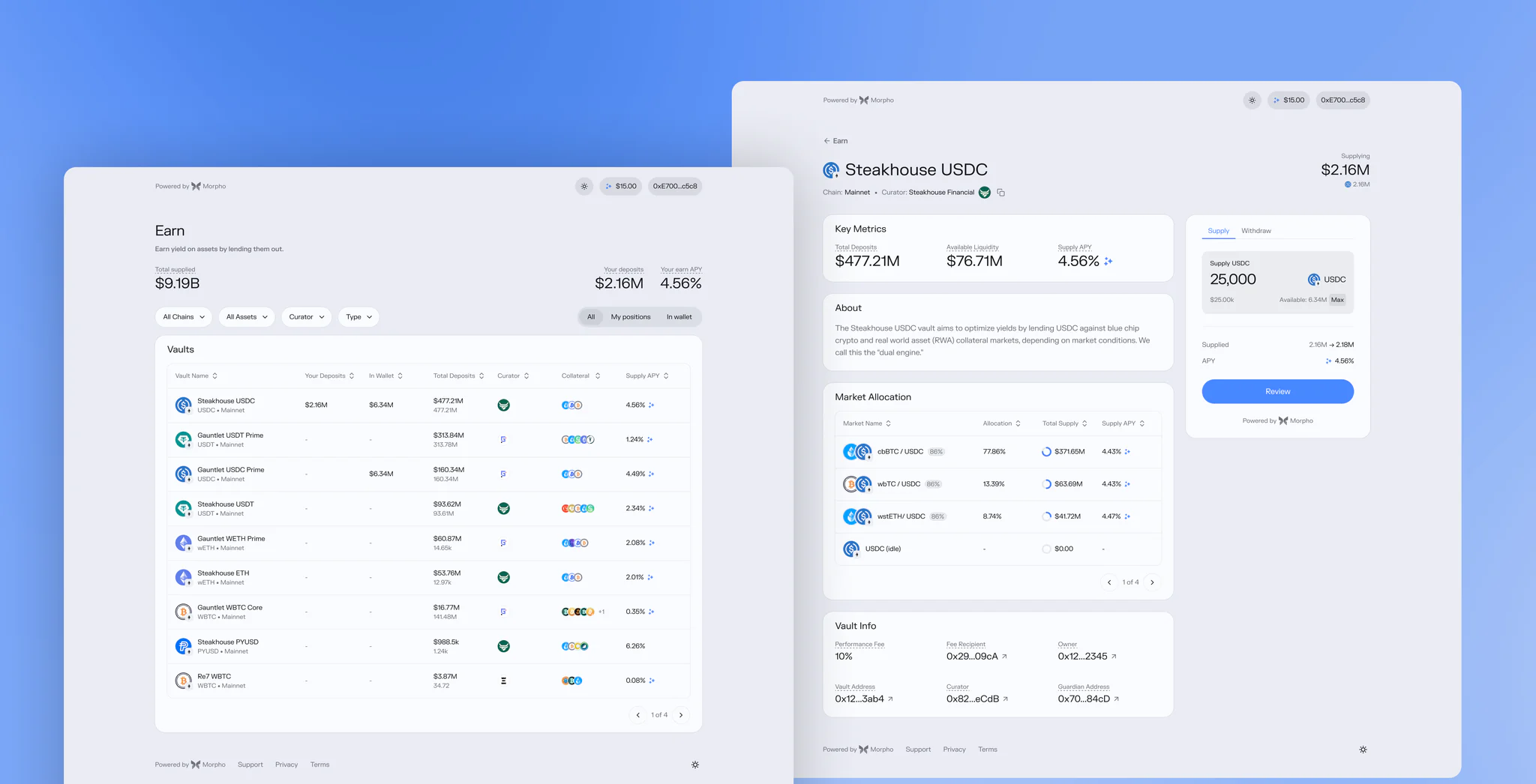This screenshot has width=1536, height=784.
Task: Open Vault Address 0x12...3ab4 external link
Action: (891, 699)
